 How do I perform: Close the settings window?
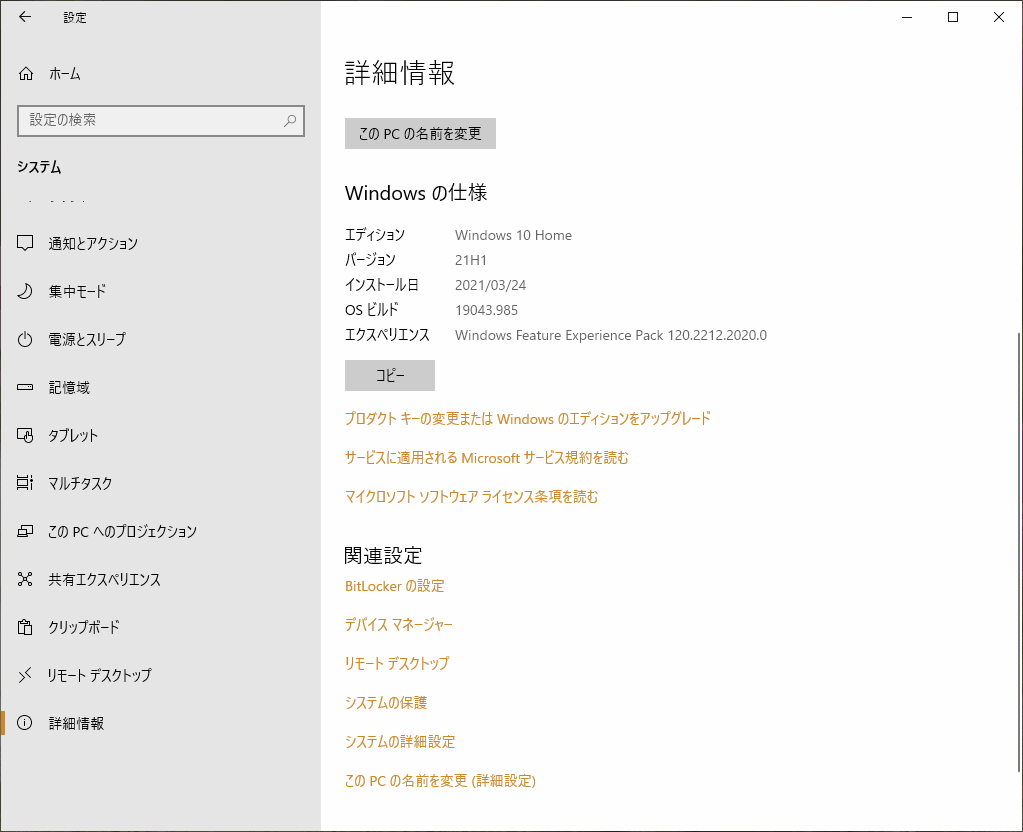pos(998,17)
